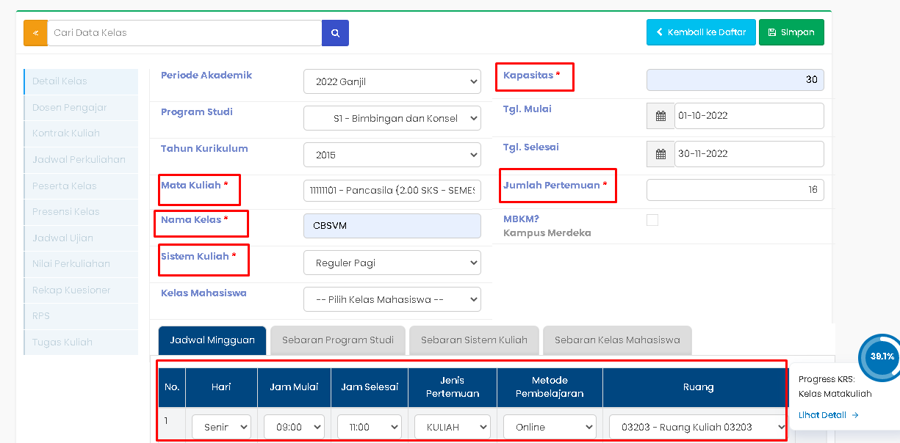The image size is (900, 443).
Task: Click the Kembali ke Daftar button
Action: pos(700,32)
